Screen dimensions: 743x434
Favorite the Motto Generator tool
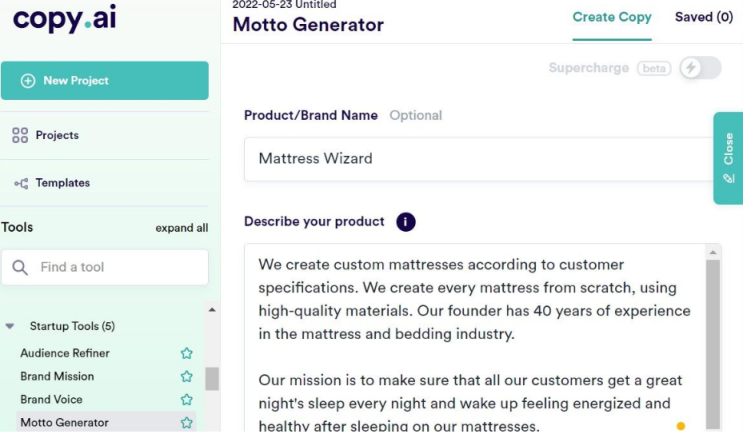click(186, 423)
